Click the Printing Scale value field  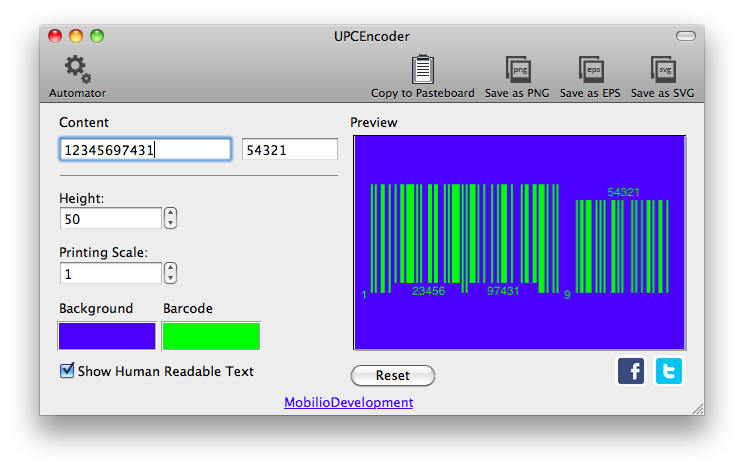(x=111, y=274)
